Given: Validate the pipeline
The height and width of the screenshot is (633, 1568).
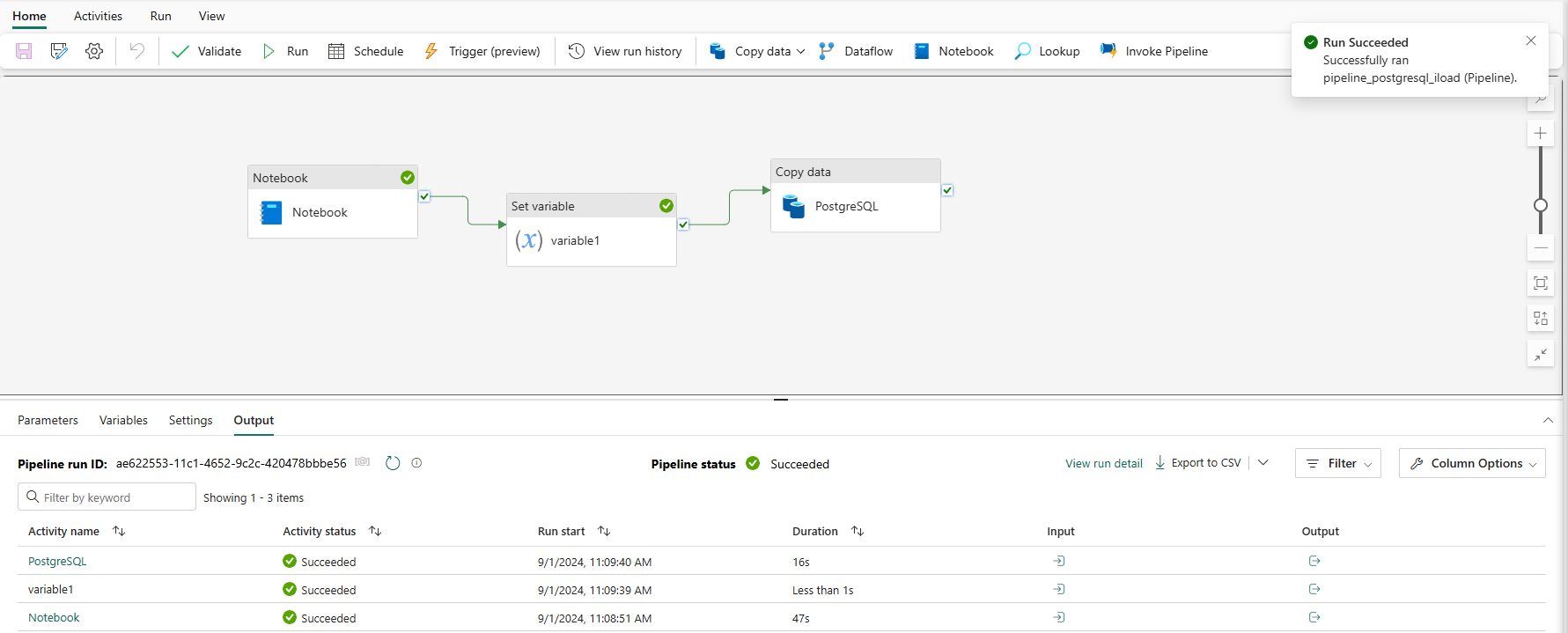Looking at the screenshot, I should coord(207,51).
